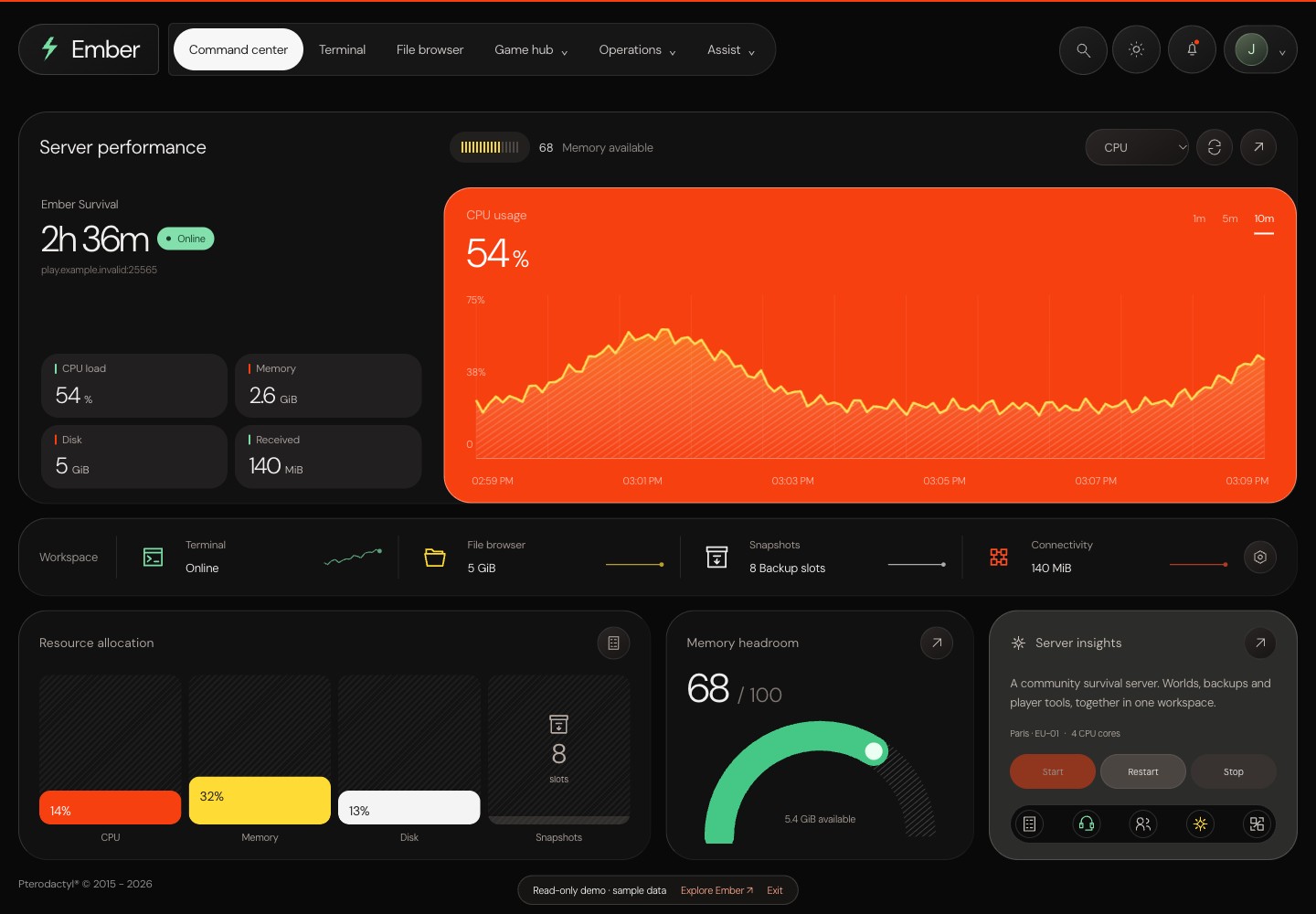Click the yellow 32% Memory allocation bar
Viewport: 1316px width, 914px height.
(260, 801)
